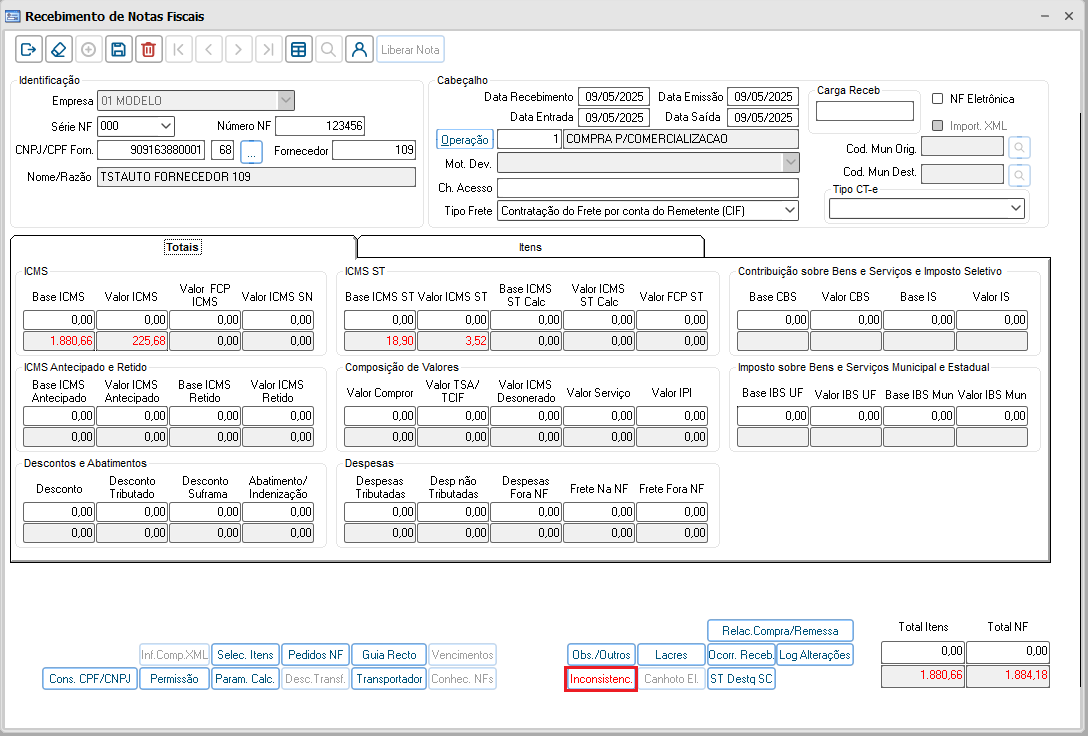Click the Número NF input field
1088x736 pixels.
[320, 126]
